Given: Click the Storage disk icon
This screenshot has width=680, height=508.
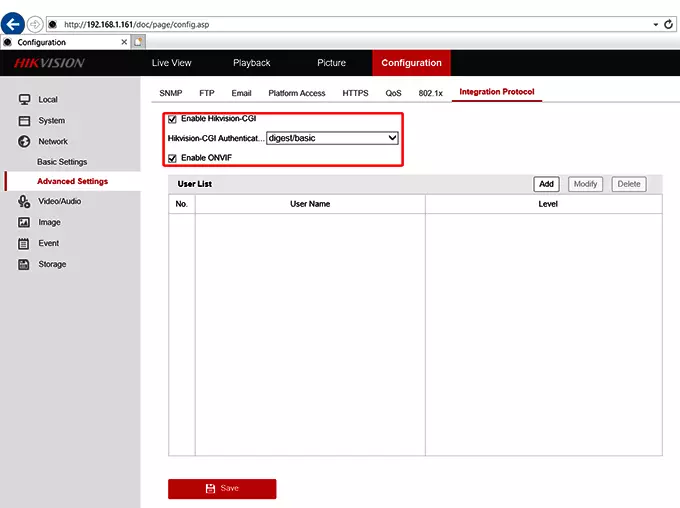Looking at the screenshot, I should point(24,264).
